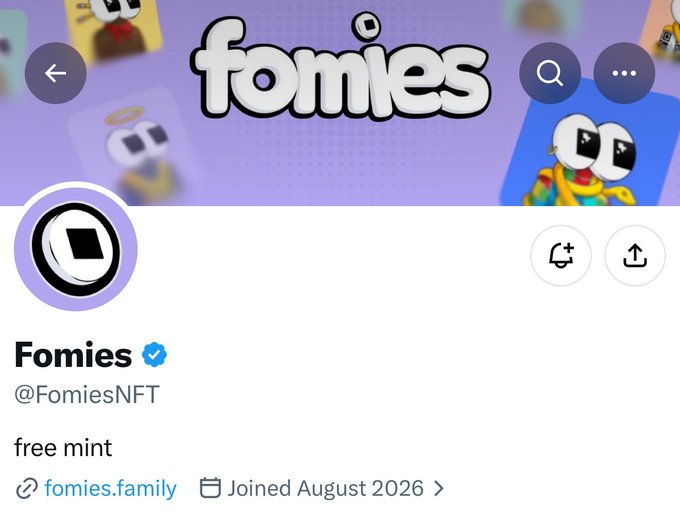Tap the yellow character card in banner
680x521 pixels.
114,28
